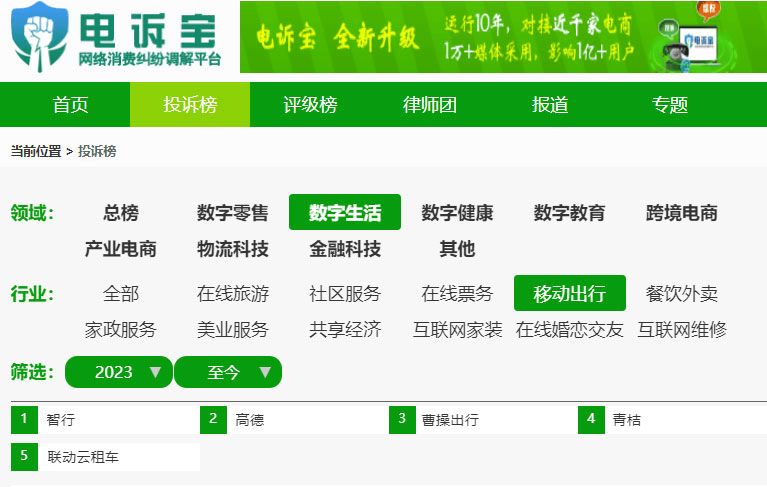The width and height of the screenshot is (767, 487).
Task: Click the 投诉榜 breadcrumb link
Action: [x=97, y=151]
